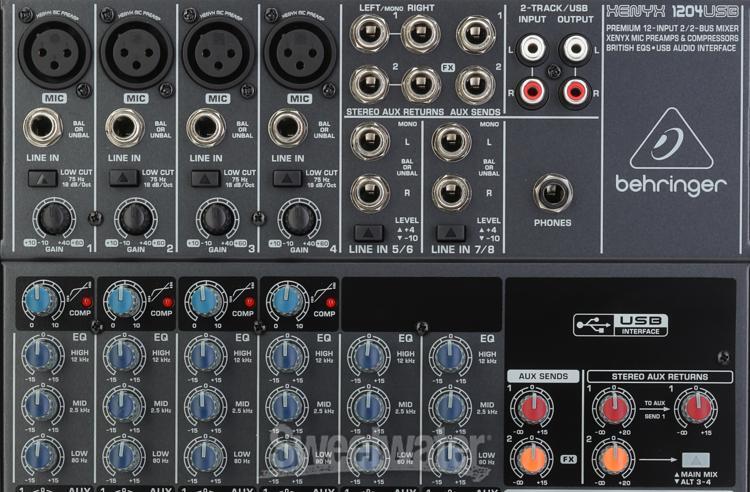Click channel 2 compressor curve graphic
The height and width of the screenshot is (492, 750).
point(161,291)
